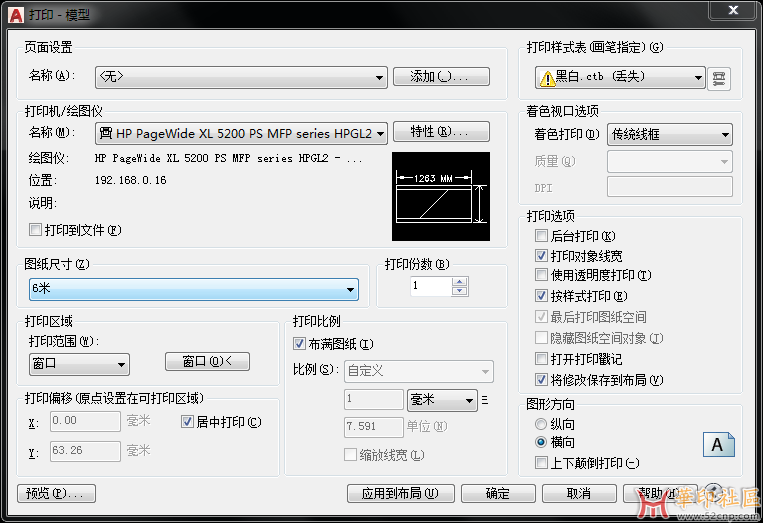Image resolution: width=763 pixels, height=523 pixels.
Task: Open the 着色打印 dropdown showing 传统线框
Action: 670,134
